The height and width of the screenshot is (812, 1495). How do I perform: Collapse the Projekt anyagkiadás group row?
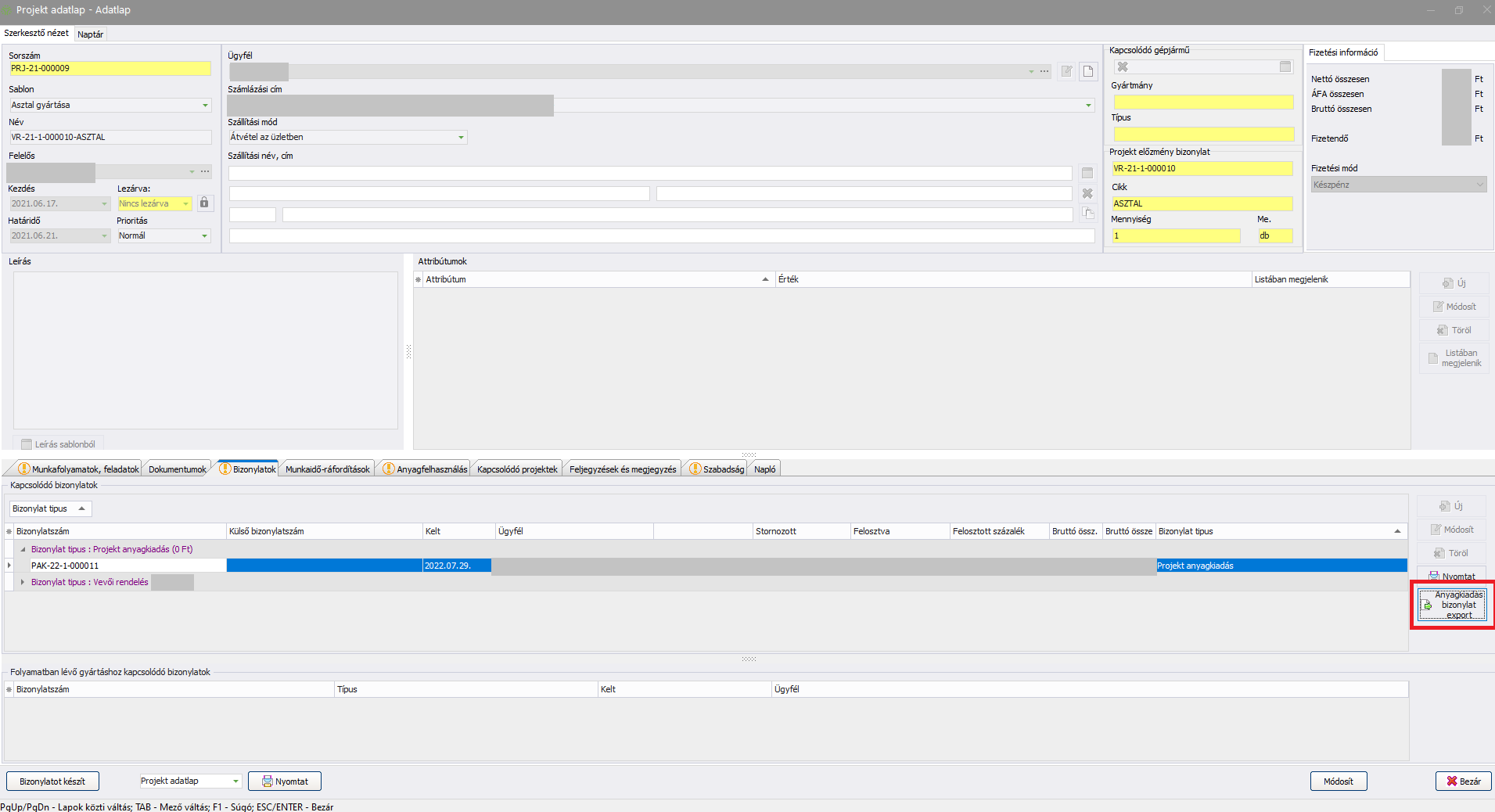(23, 550)
